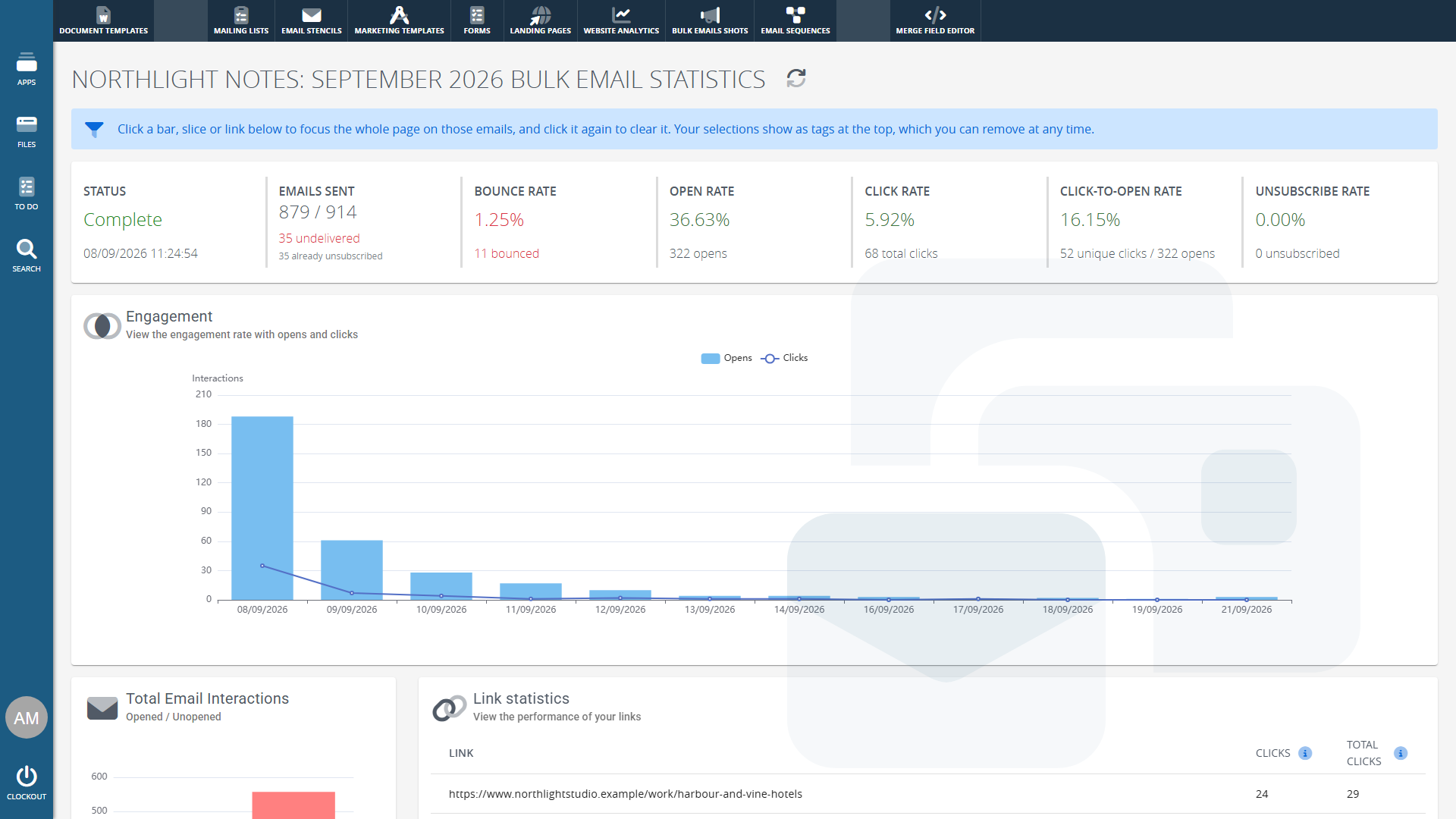1456x819 pixels.
Task: Click the 879 / 914 emails sent value
Action: click(x=317, y=212)
